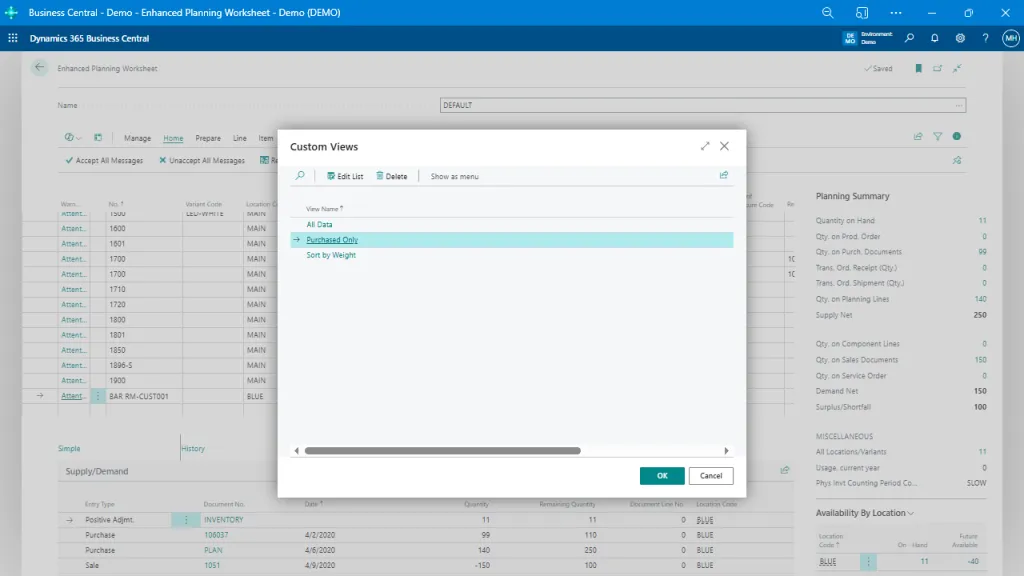Open Business Central notifications bell
The image size is (1024, 576).
click(x=933, y=37)
